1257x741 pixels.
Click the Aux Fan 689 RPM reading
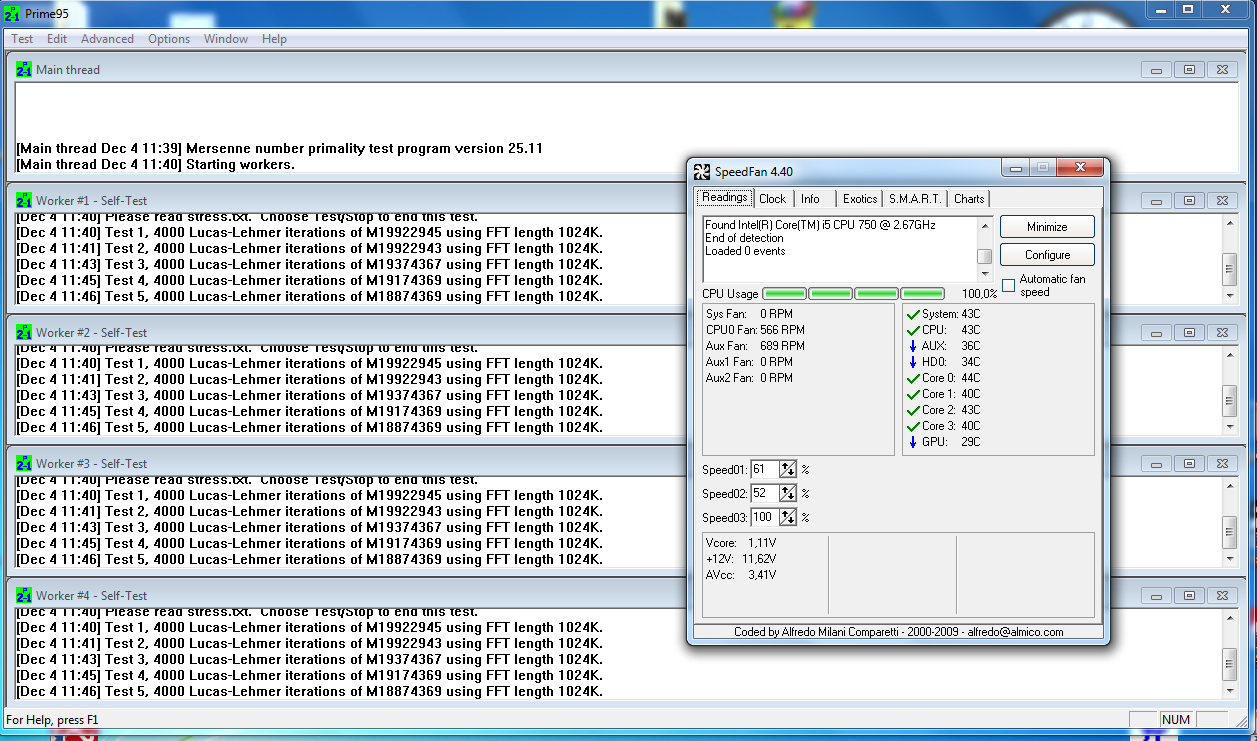tap(755, 346)
